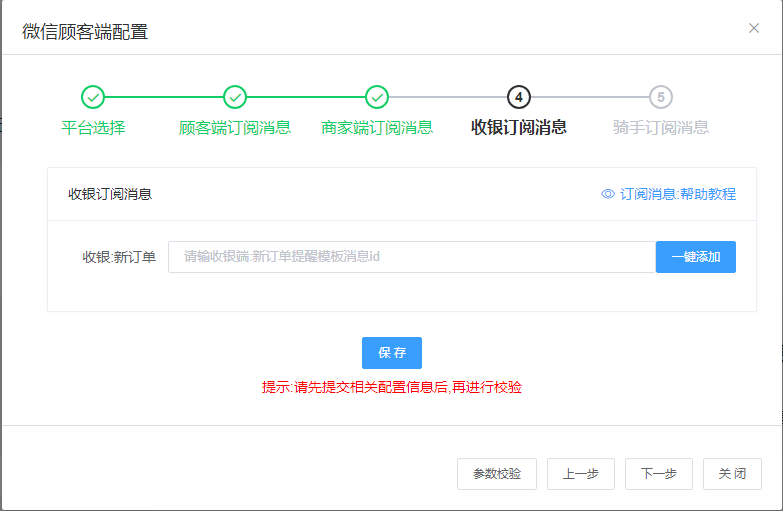This screenshot has width=783, height=511.
Task: Open the 平台选择 step label
Action: point(93,127)
